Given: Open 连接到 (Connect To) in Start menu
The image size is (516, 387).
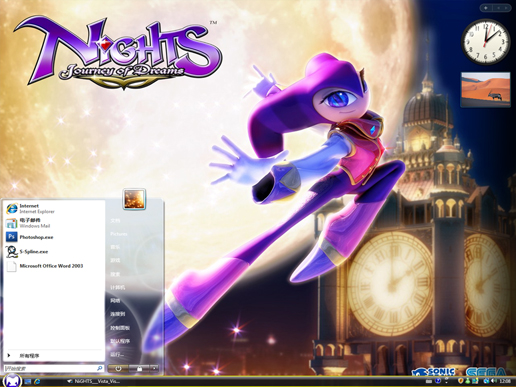Looking at the screenshot, I should click(118, 314).
